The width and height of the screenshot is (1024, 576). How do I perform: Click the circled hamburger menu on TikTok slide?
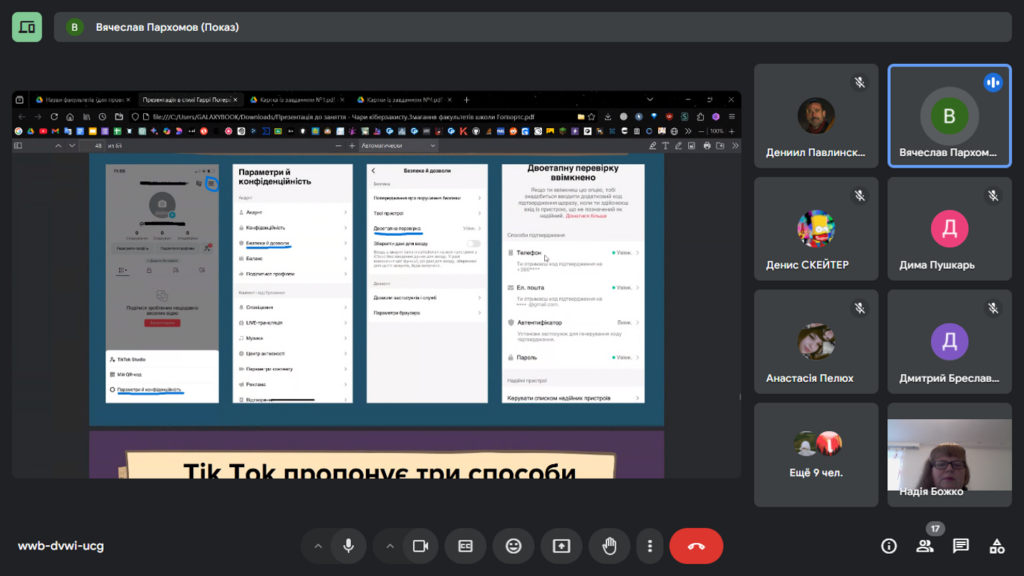coord(212,184)
